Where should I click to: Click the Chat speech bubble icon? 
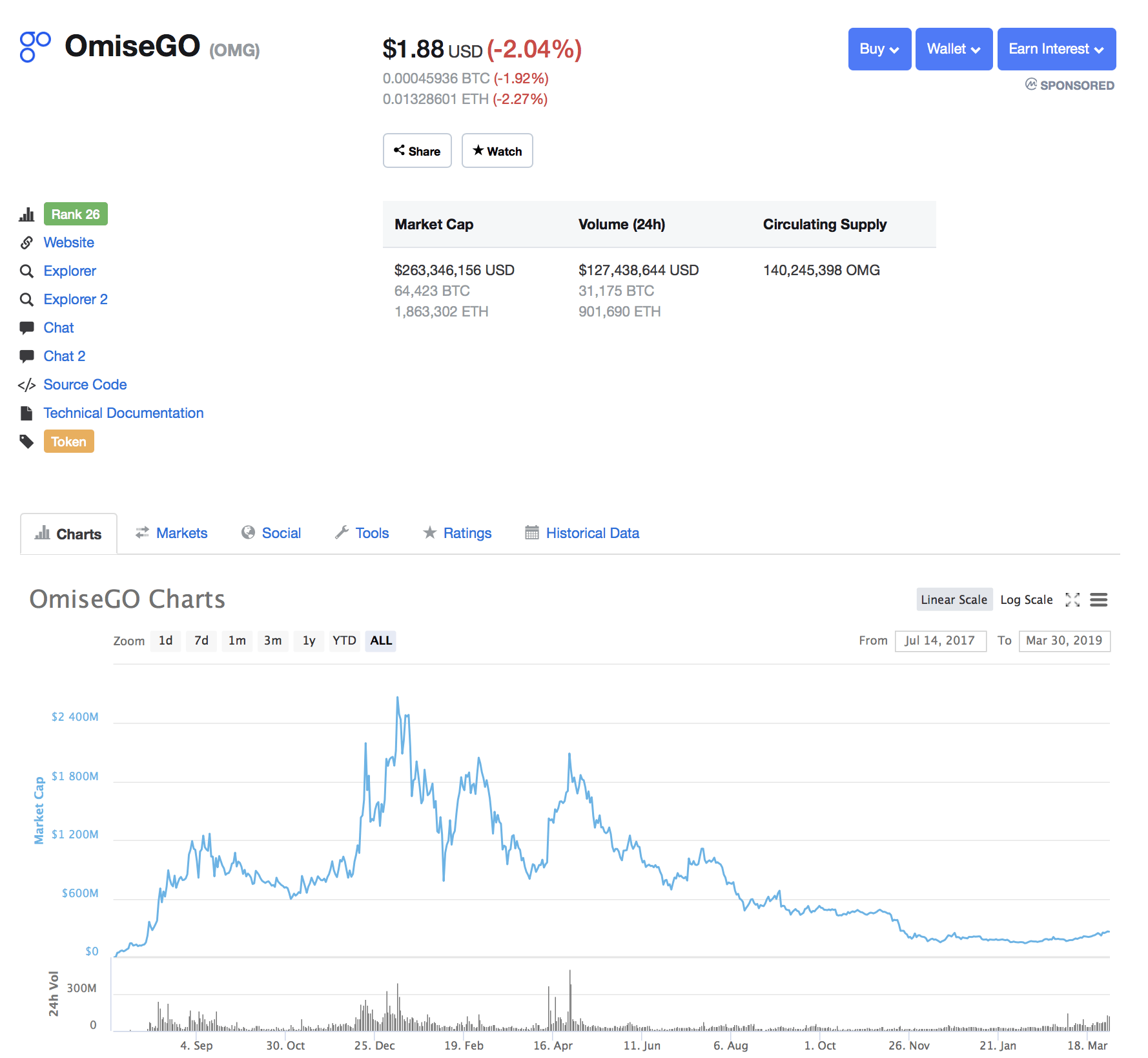[26, 328]
